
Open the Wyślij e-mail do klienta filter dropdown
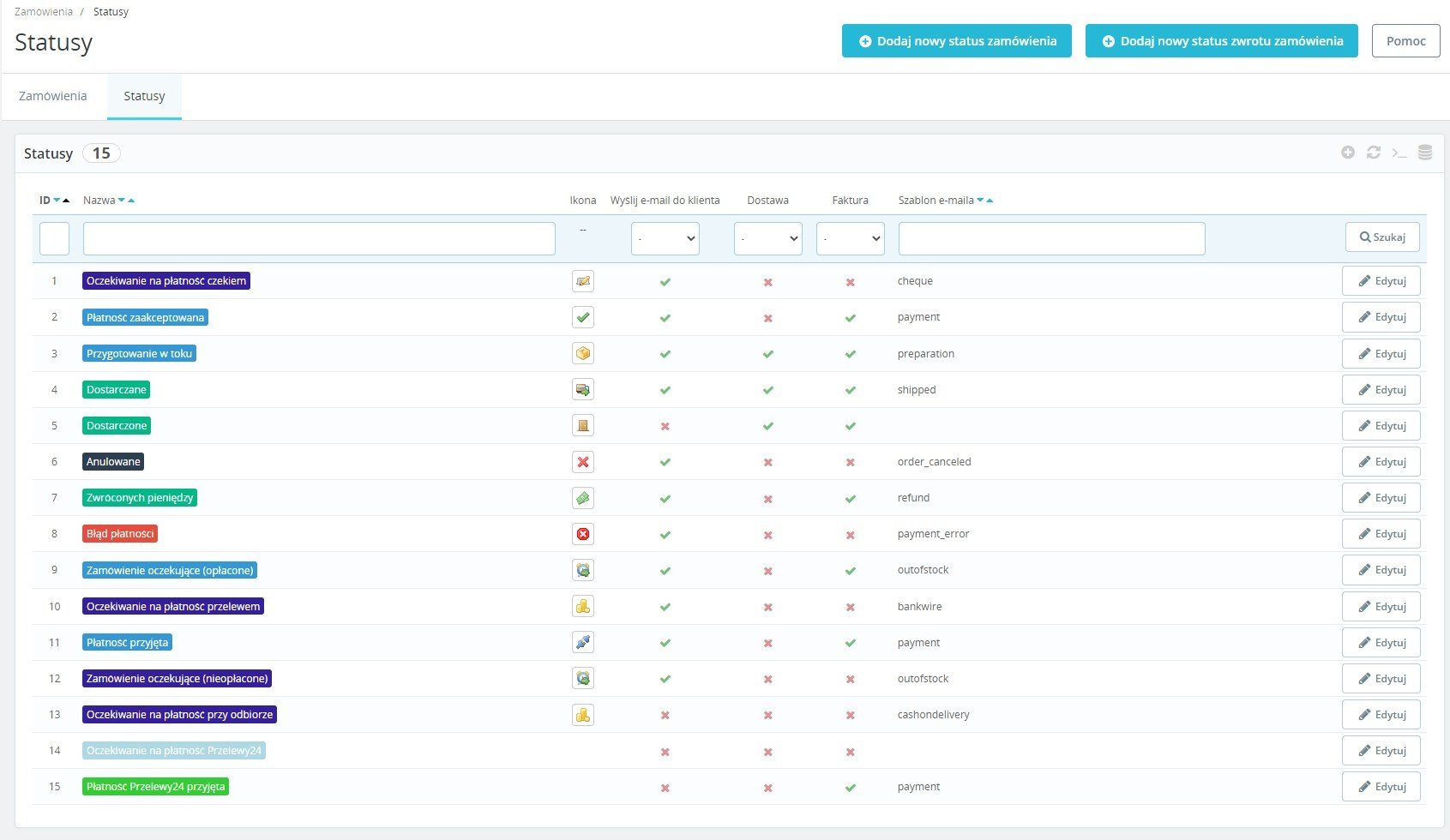tap(665, 238)
